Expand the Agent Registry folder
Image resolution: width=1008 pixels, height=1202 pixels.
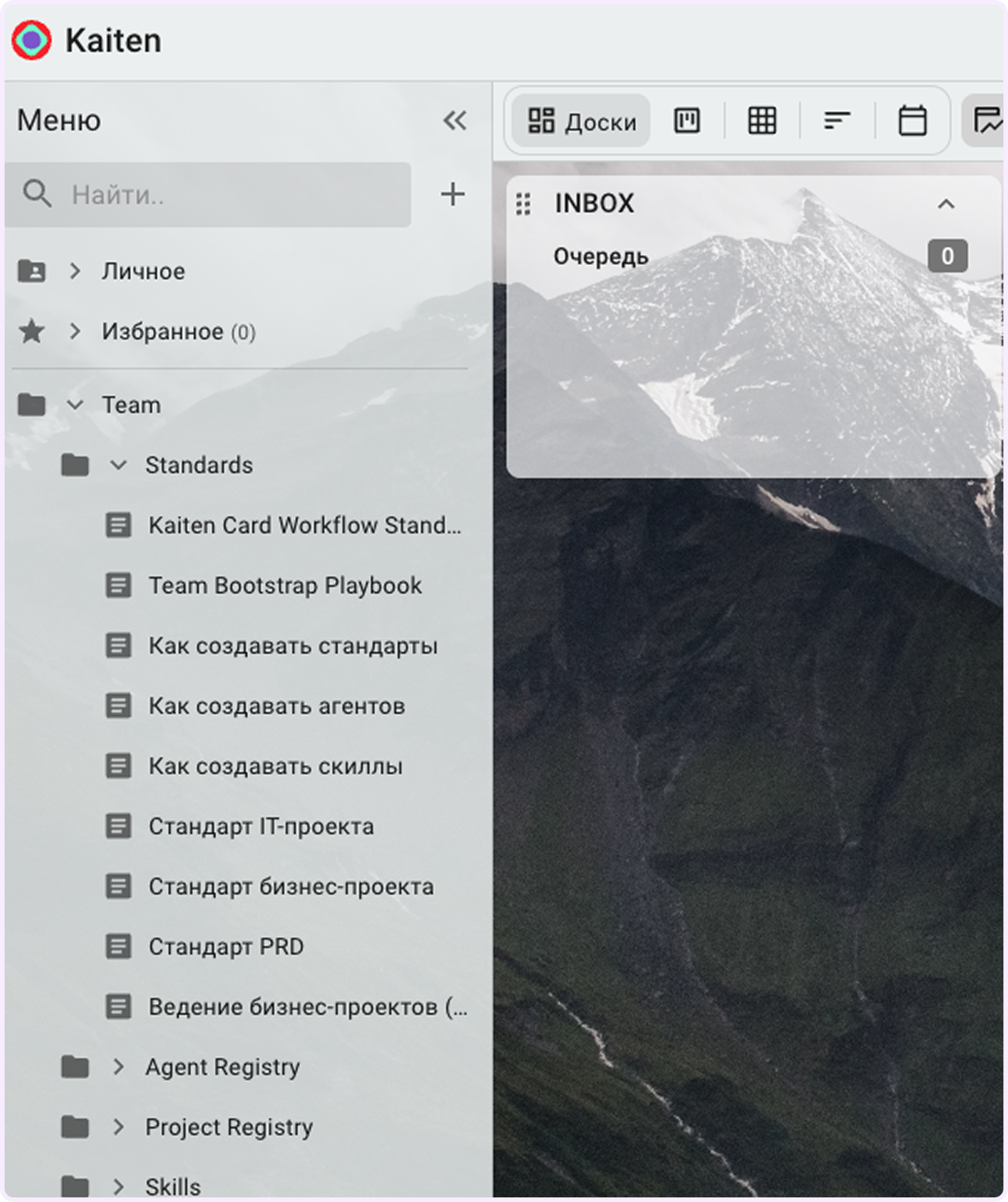(118, 1066)
